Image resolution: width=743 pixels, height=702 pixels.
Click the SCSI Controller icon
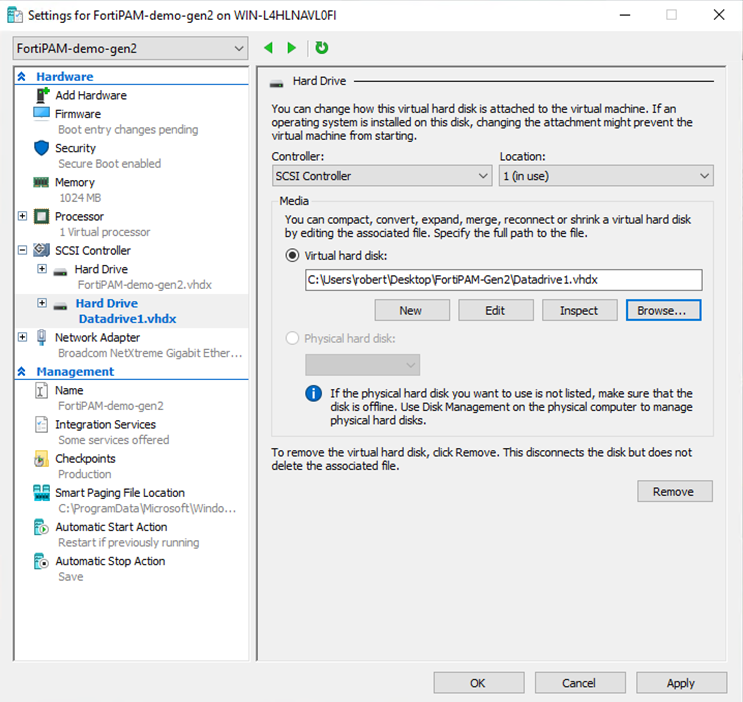coord(41,250)
